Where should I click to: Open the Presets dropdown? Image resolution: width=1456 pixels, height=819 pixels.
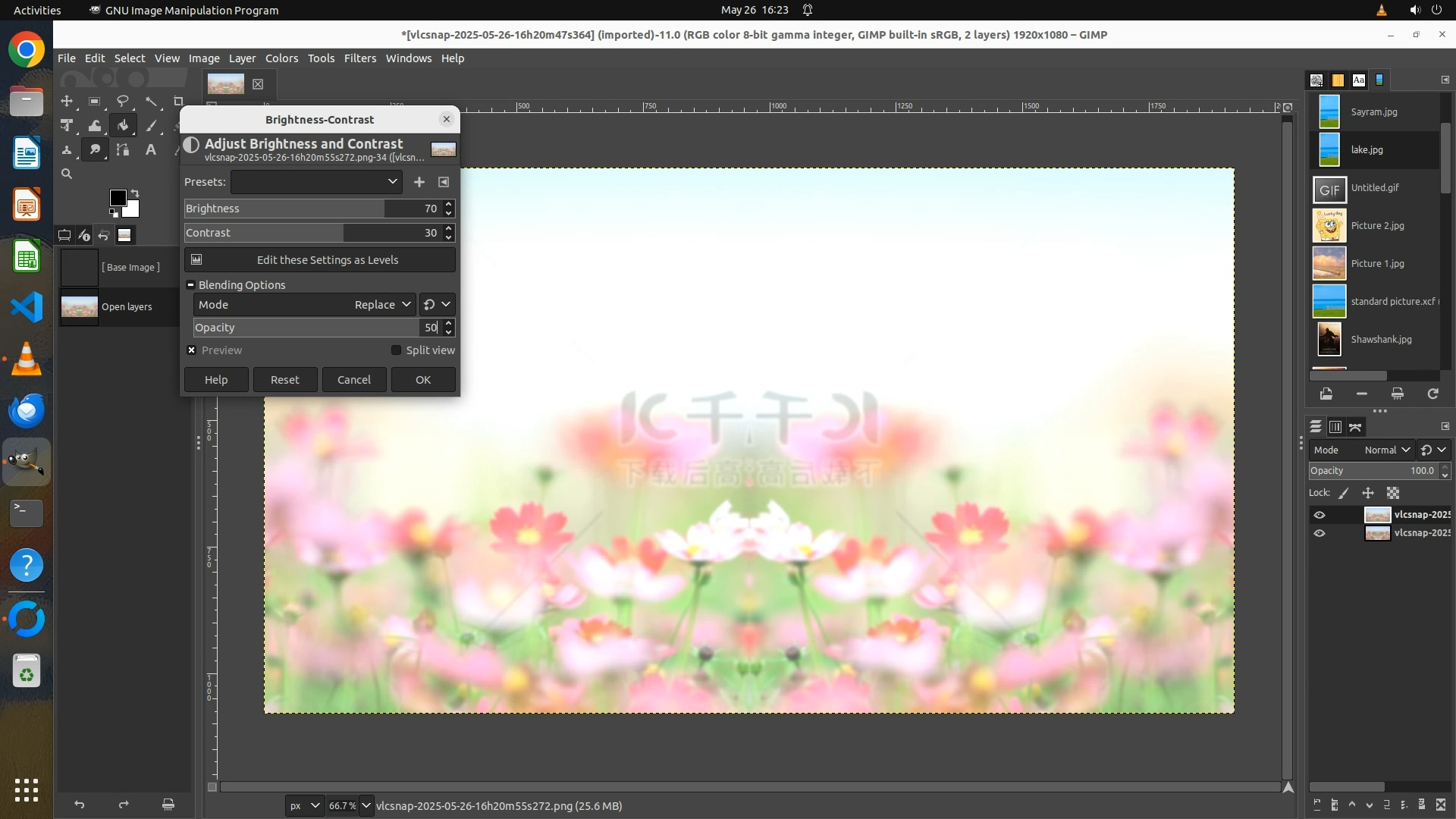(x=316, y=182)
